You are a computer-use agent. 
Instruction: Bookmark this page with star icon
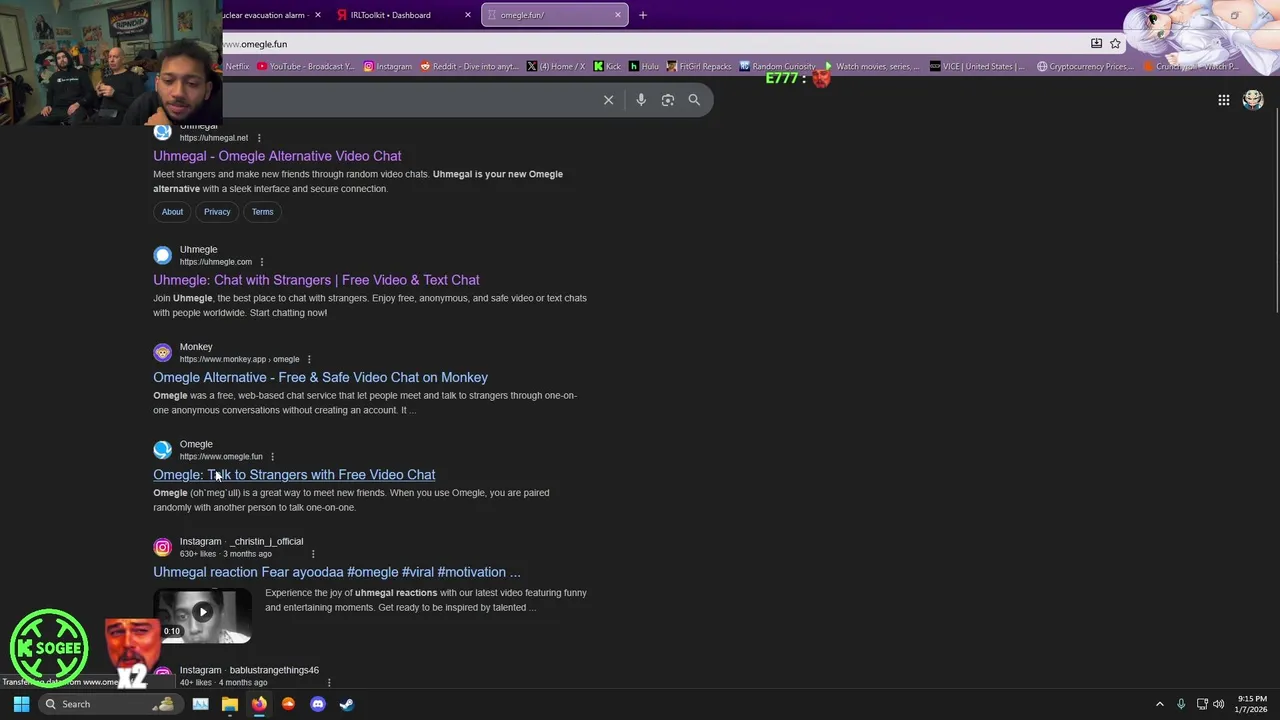pyautogui.click(x=1115, y=44)
